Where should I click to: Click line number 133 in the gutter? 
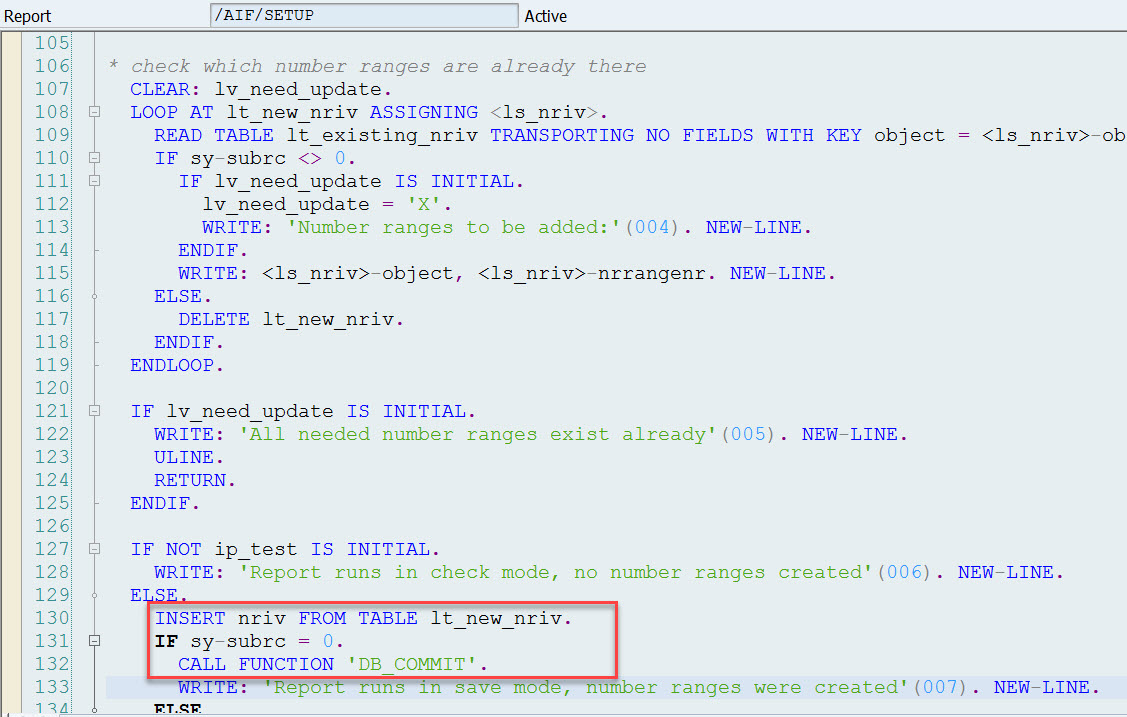pyautogui.click(x=52, y=687)
